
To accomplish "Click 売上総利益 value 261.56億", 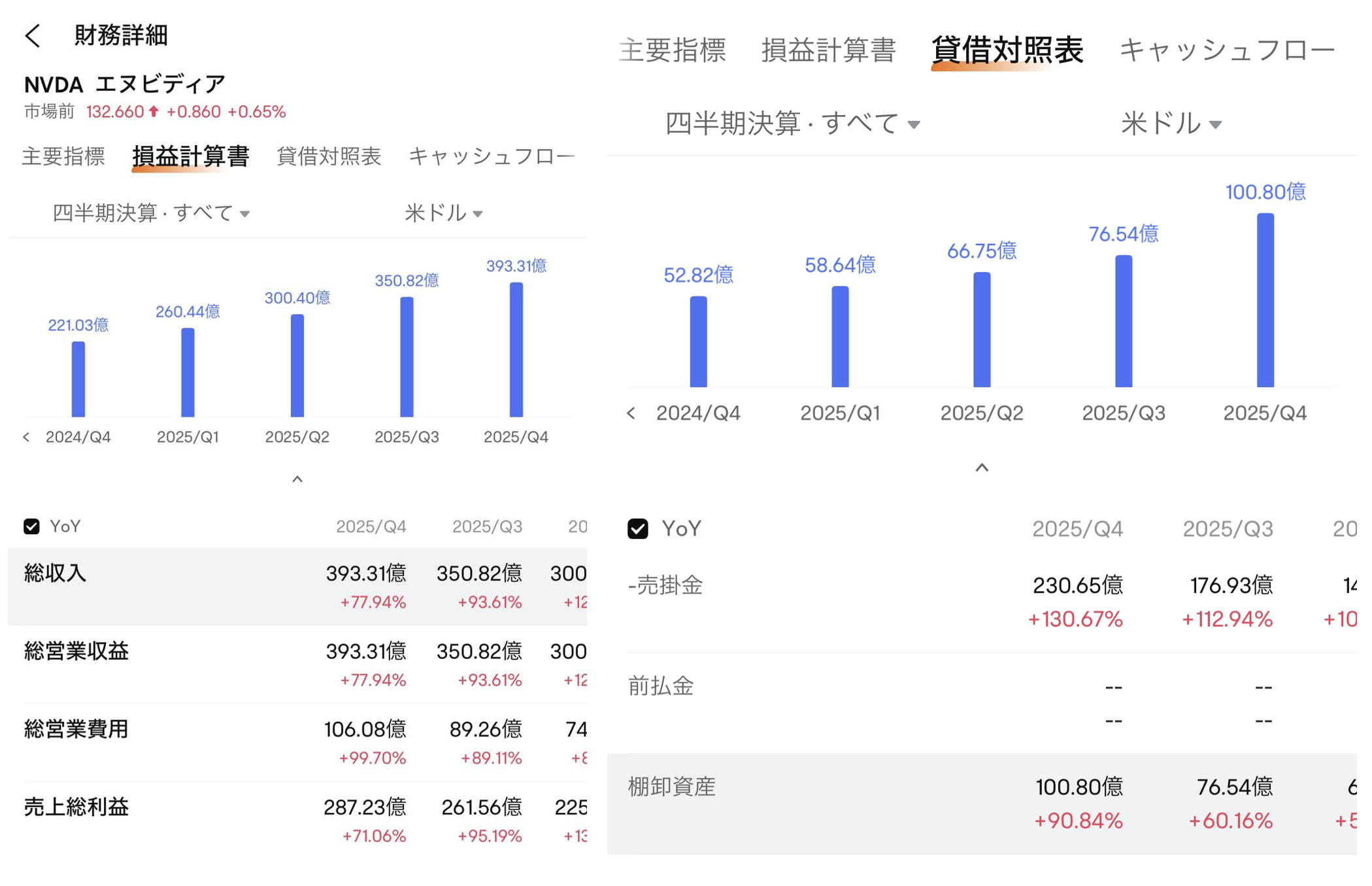I will click(482, 807).
